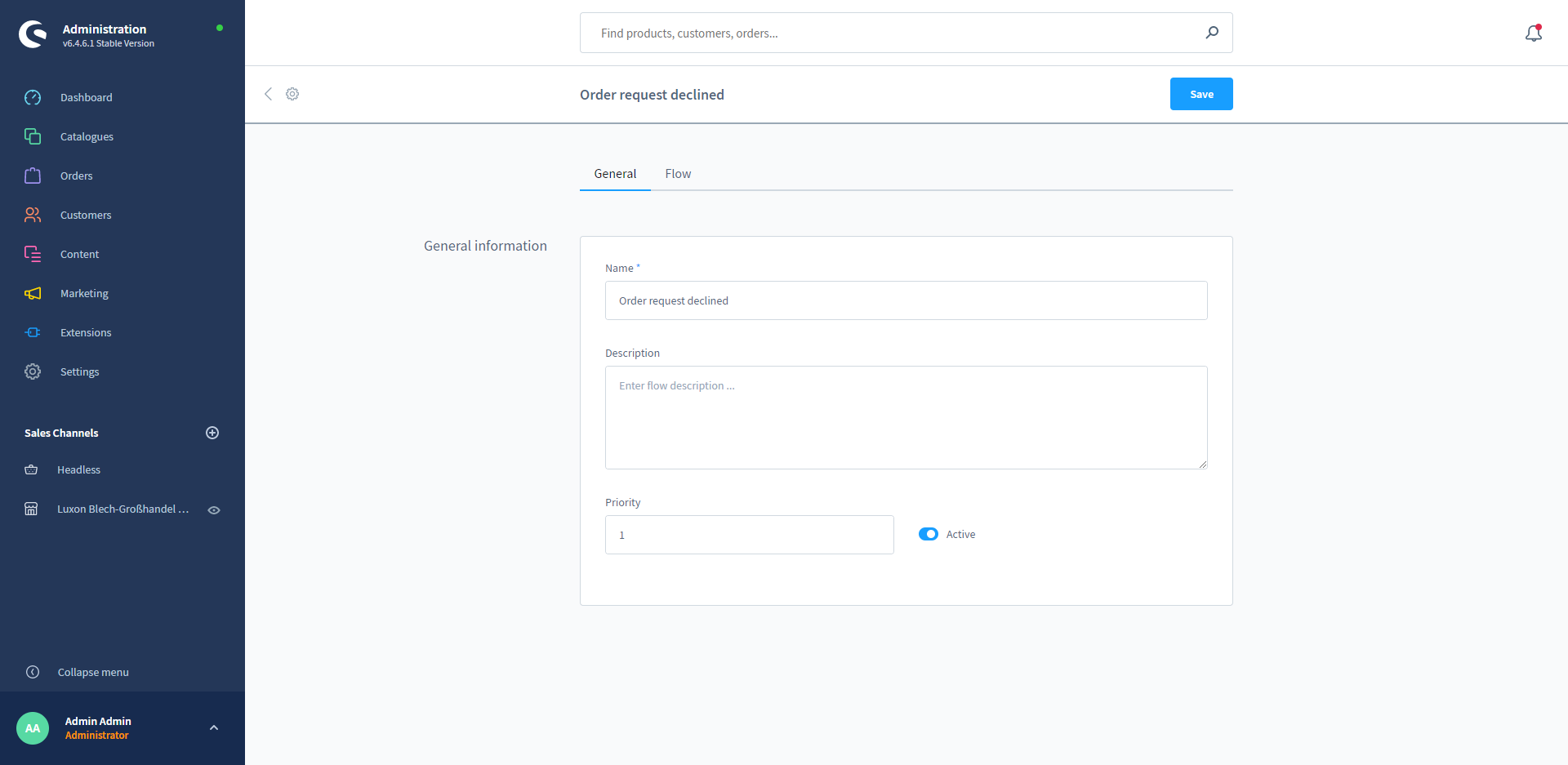The width and height of the screenshot is (1568, 765).
Task: Select the Customers people icon
Action: (33, 215)
